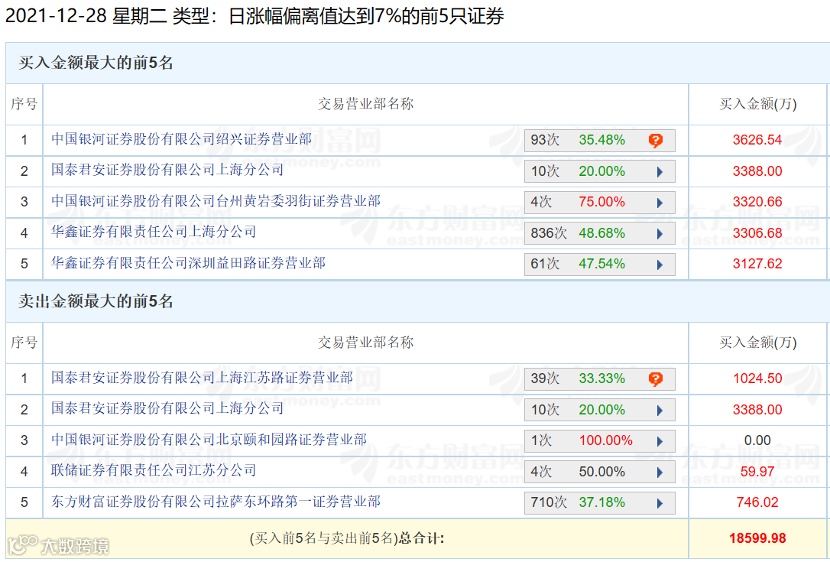
Task: Open 中国银河证券北京颐和园路证券营业部 link
Action: pyautogui.click(x=209, y=439)
